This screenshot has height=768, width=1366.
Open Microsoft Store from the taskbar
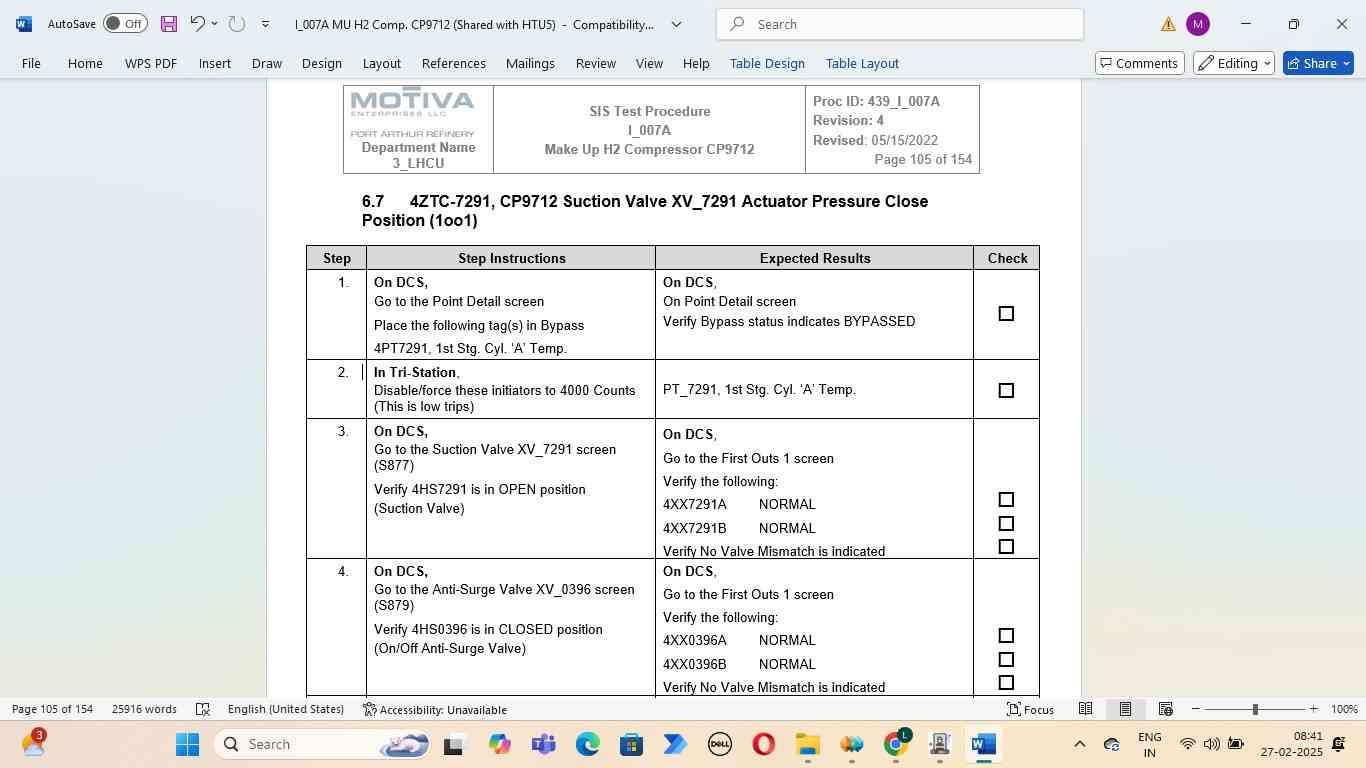631,744
